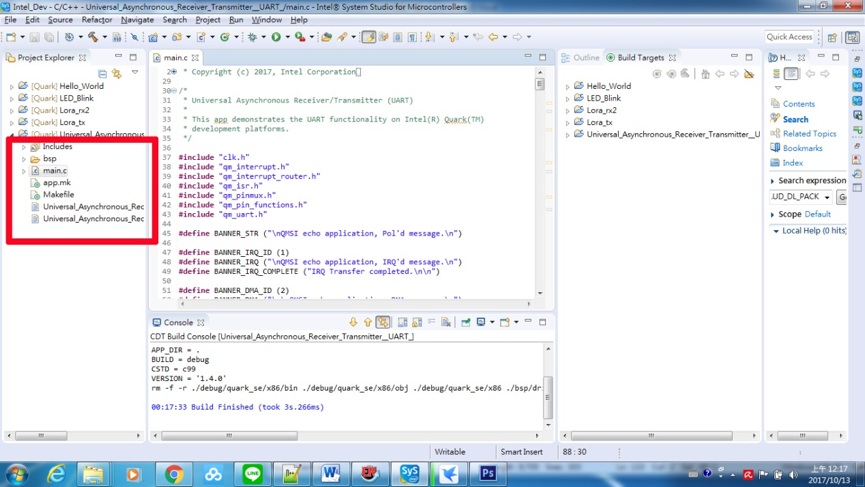Click the Project Explorer horizontal scrollbar
Image resolution: width=865 pixels, height=487 pixels.
click(x=73, y=436)
